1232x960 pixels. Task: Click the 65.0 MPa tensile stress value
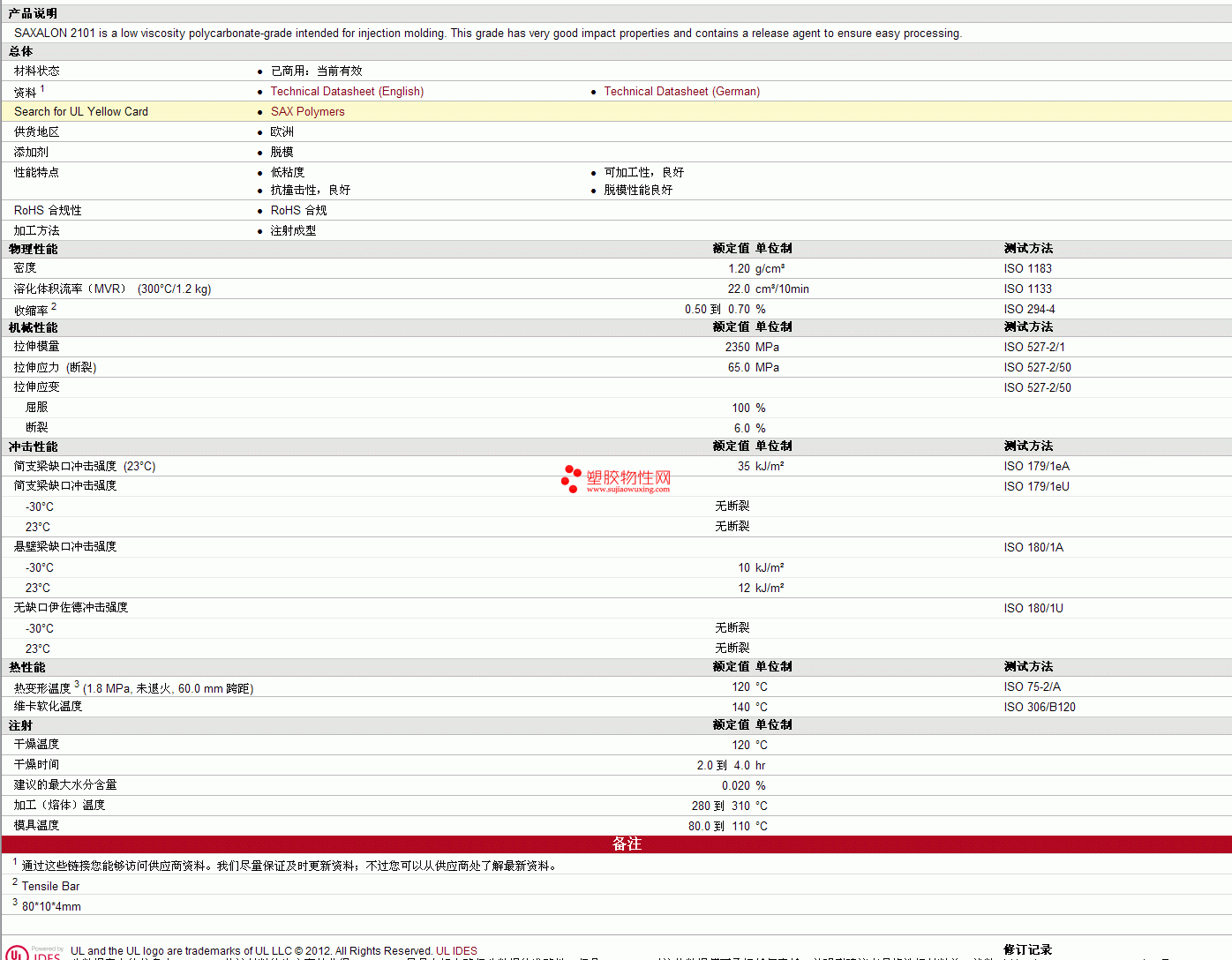tap(754, 367)
